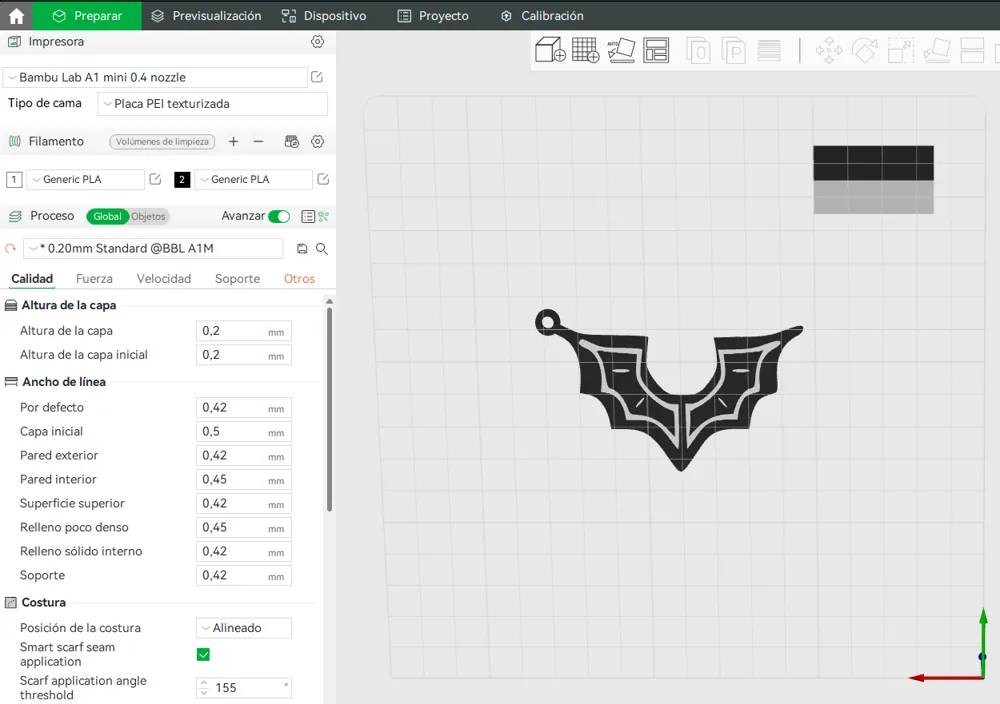Remove a filament with minus icon

[258, 142]
